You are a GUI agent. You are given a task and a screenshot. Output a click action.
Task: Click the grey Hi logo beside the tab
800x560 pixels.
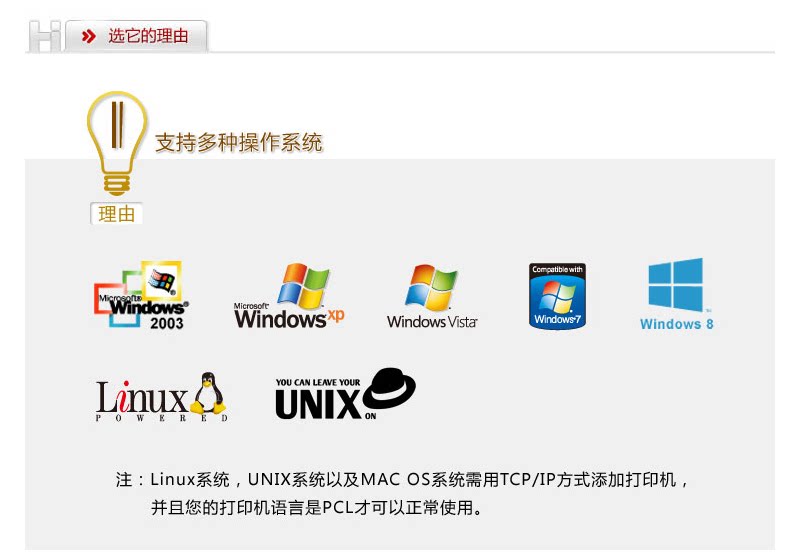tap(45, 36)
